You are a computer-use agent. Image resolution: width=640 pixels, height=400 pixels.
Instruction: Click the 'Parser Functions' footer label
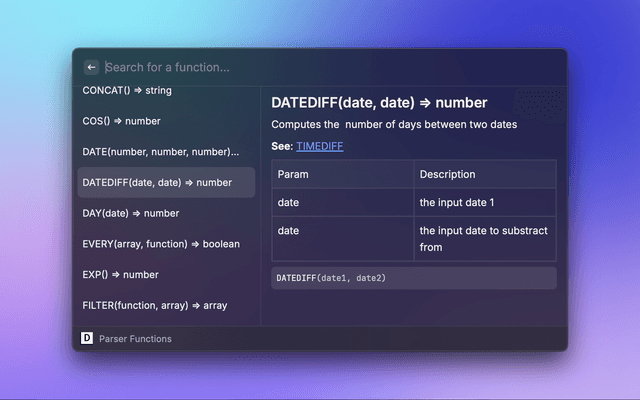point(136,339)
